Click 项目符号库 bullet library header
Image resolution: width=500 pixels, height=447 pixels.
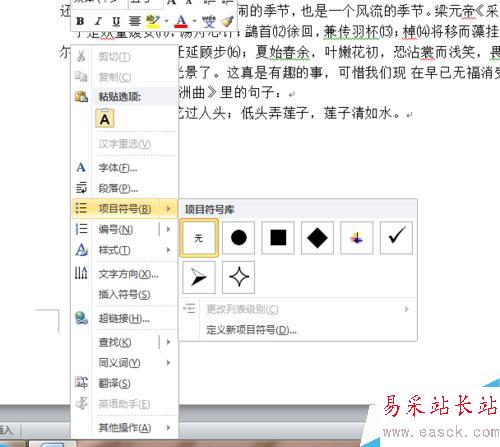tap(210, 209)
